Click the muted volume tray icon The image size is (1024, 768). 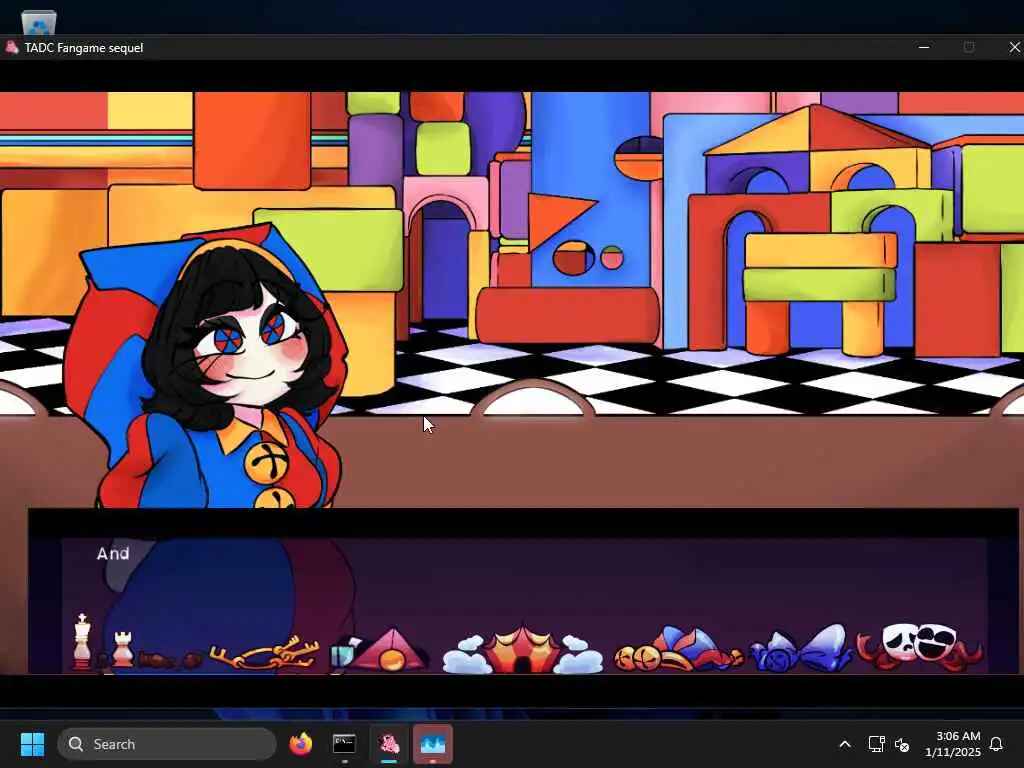click(902, 744)
